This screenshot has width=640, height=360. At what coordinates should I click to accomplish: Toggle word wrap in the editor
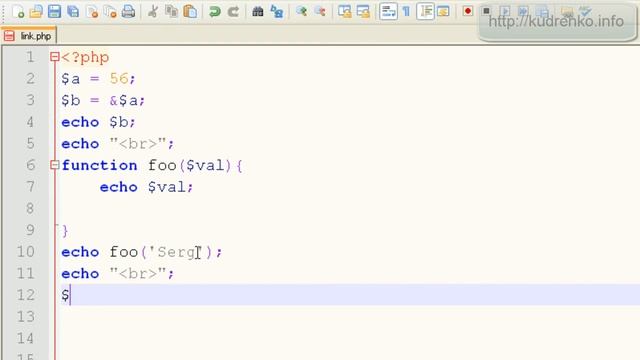coord(388,11)
